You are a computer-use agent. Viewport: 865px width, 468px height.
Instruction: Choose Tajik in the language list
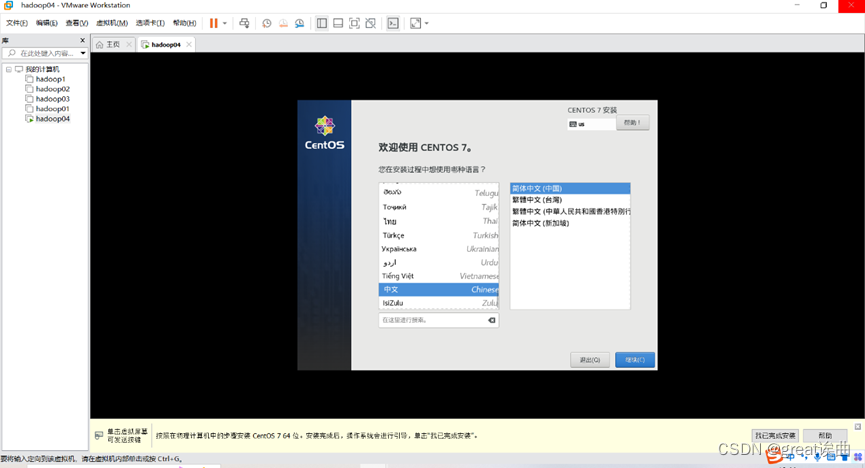tap(439, 207)
